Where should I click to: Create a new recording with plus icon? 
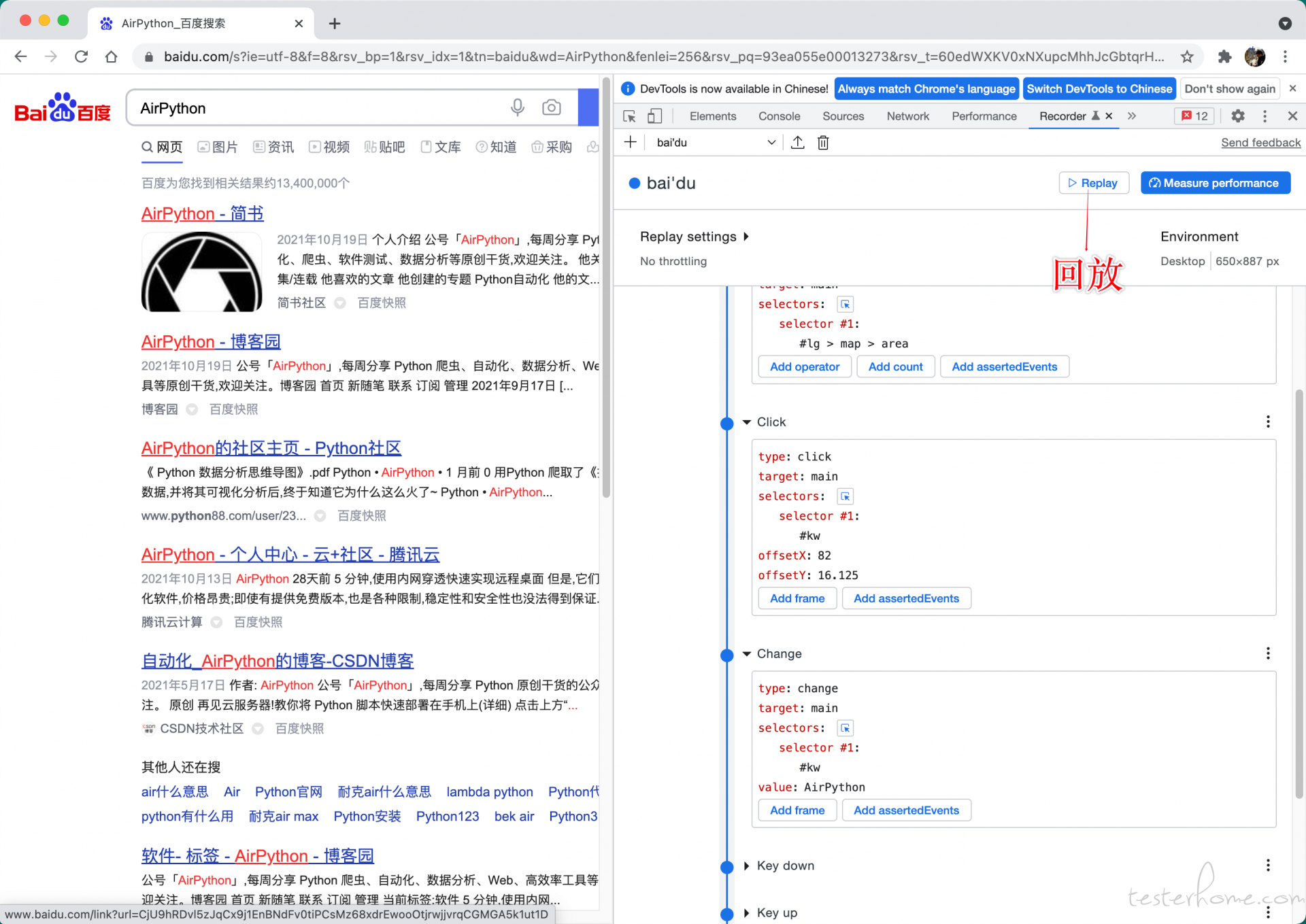pyautogui.click(x=631, y=142)
